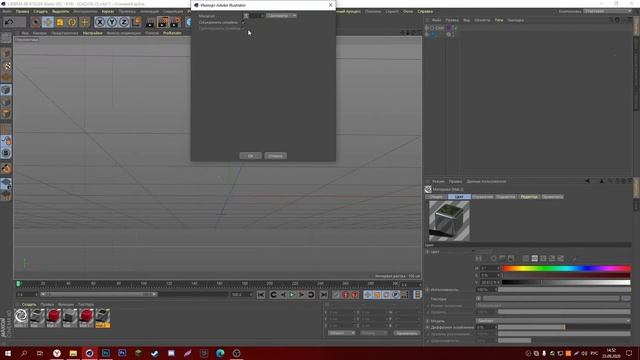Open the color wheel mode icon
Image resolution: width=640 pixels, height=360 pixels.
(x=493, y=258)
